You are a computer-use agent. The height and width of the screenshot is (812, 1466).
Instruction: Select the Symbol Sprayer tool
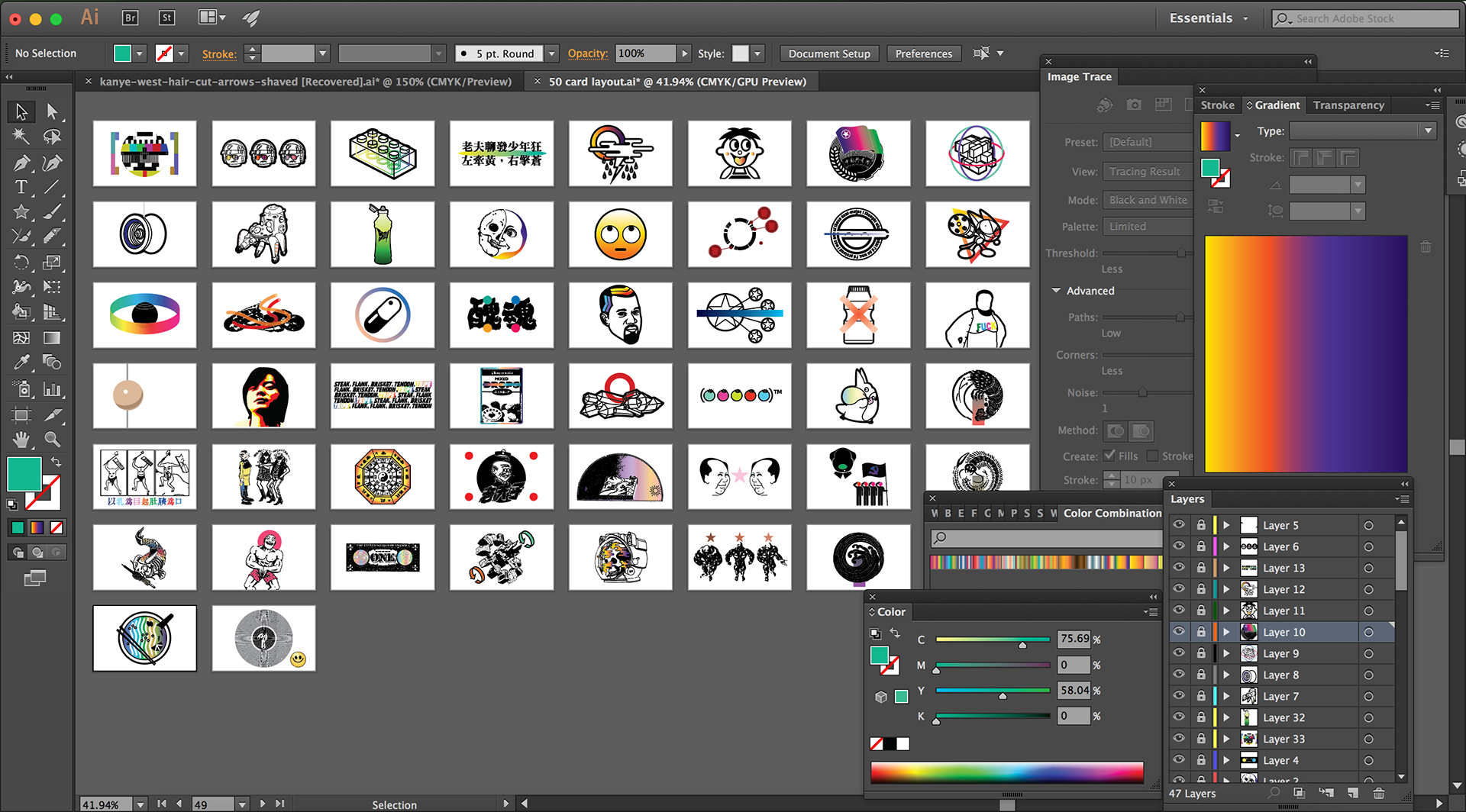click(21, 389)
